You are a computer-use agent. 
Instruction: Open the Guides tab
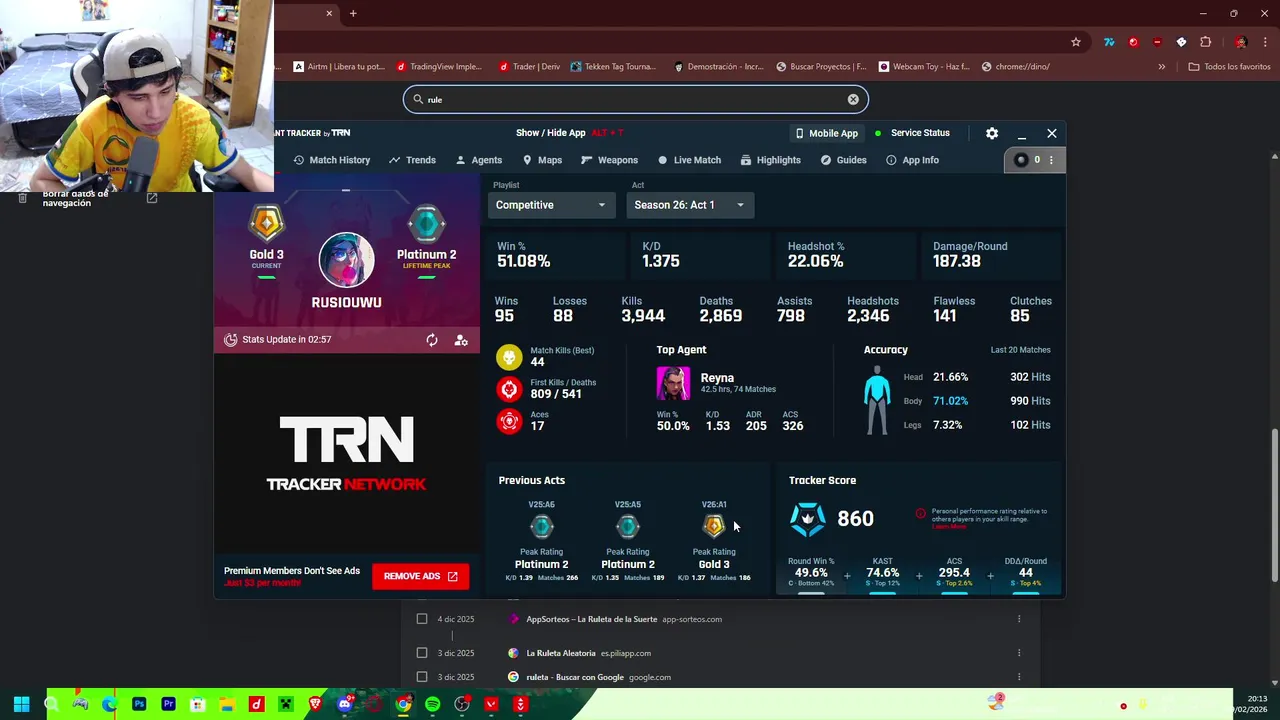pyautogui.click(x=843, y=160)
